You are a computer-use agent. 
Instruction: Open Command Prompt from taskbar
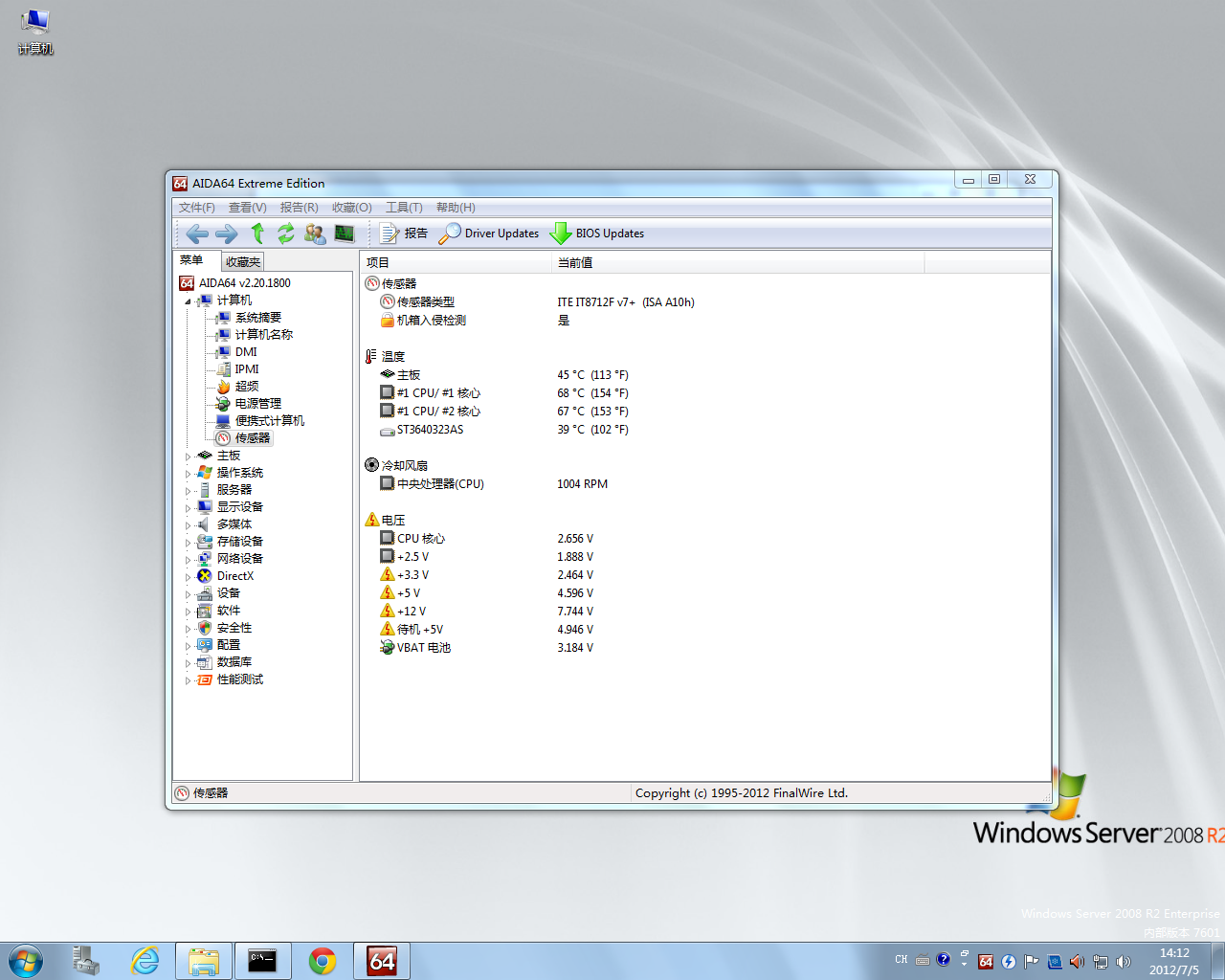coord(262,961)
